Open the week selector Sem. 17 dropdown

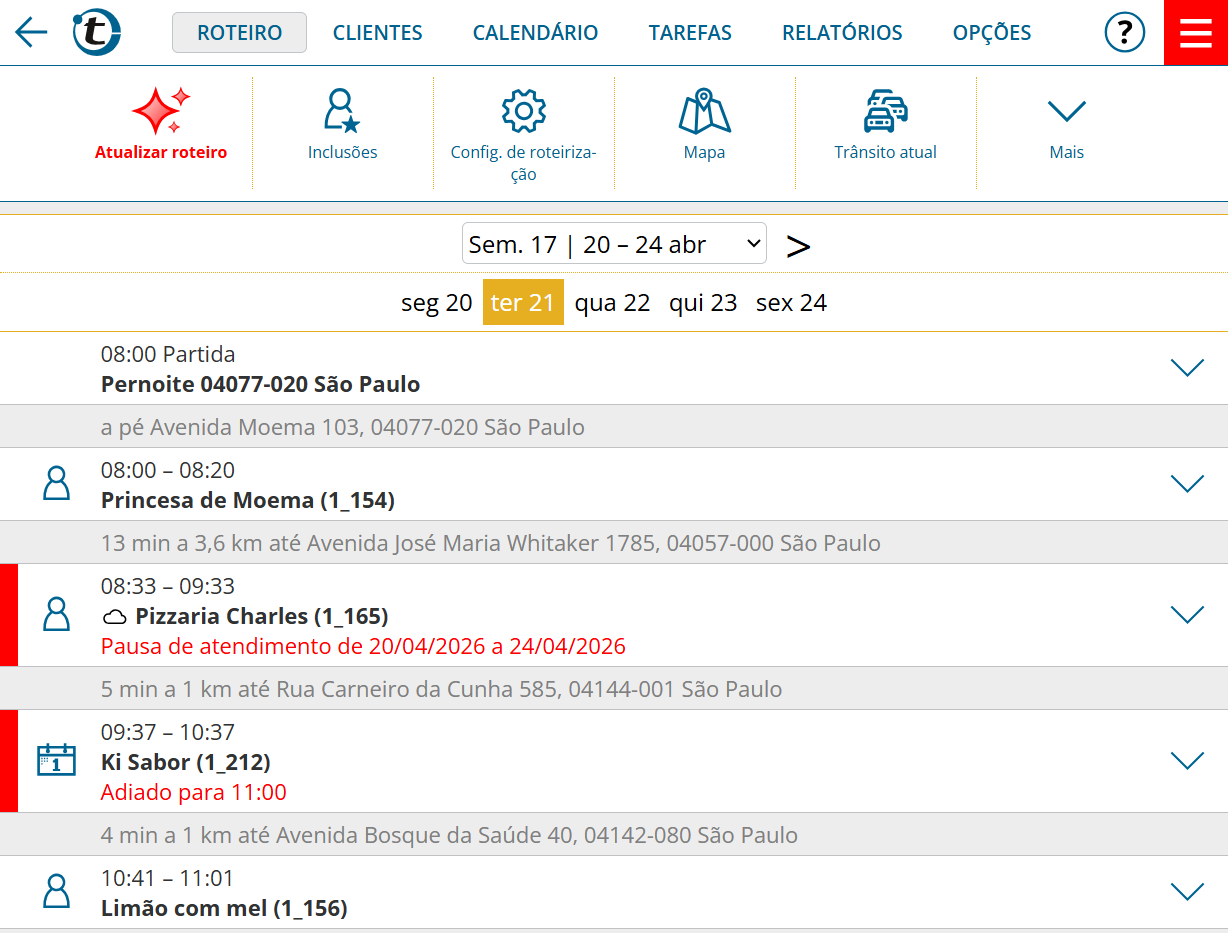coord(614,244)
